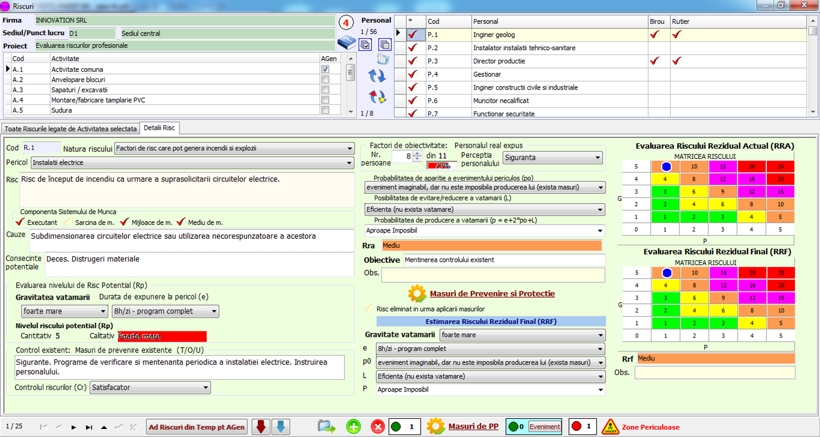820x437 pixels.
Task: Open the RRF p0 dropdown
Action: tap(491, 362)
